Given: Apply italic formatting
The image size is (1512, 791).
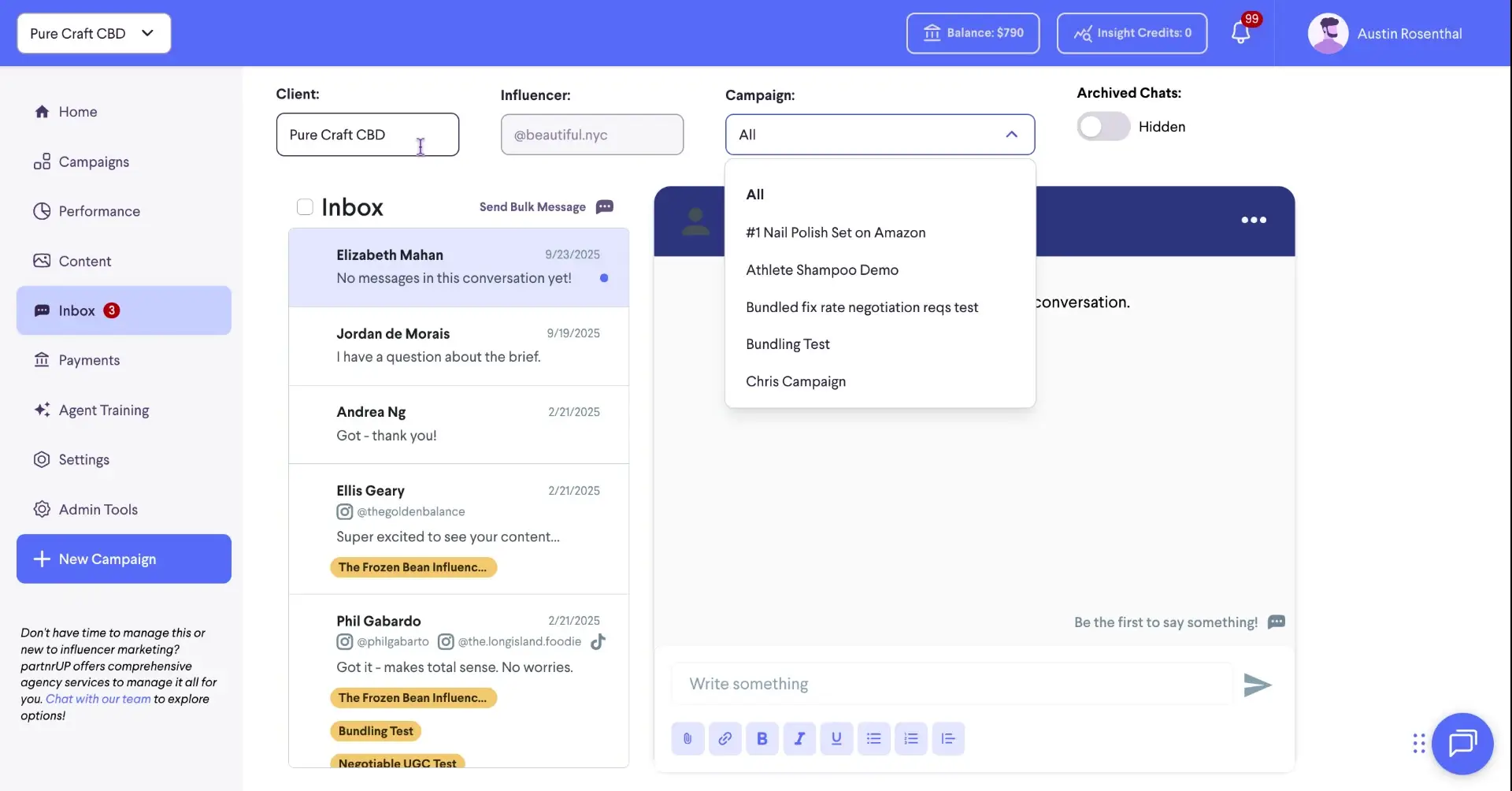Looking at the screenshot, I should [799, 738].
